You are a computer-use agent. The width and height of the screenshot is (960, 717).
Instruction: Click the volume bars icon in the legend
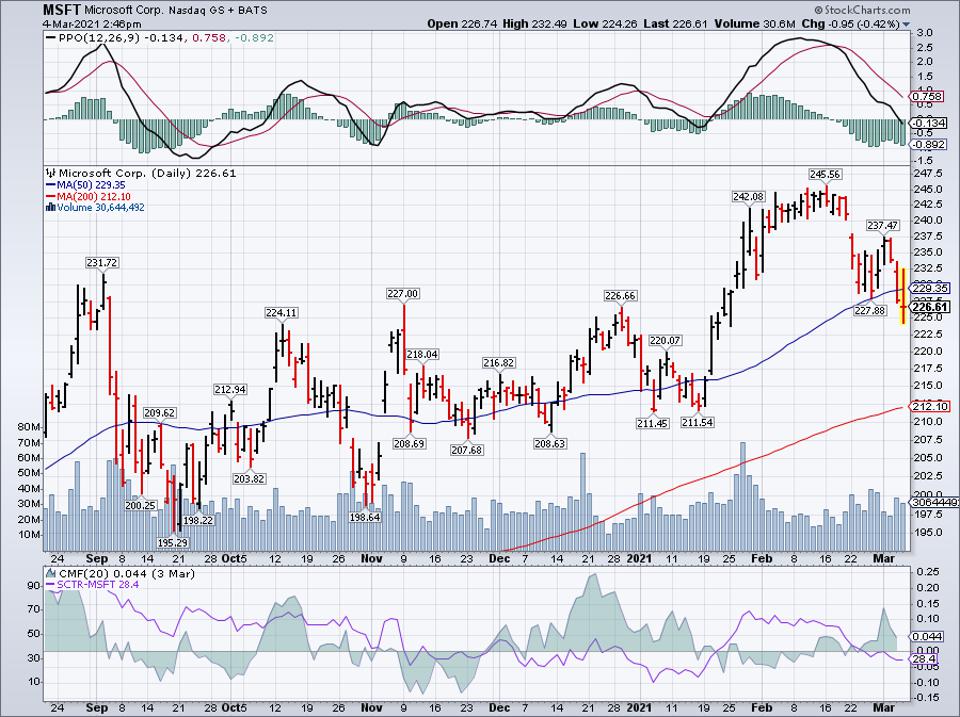[x=49, y=208]
